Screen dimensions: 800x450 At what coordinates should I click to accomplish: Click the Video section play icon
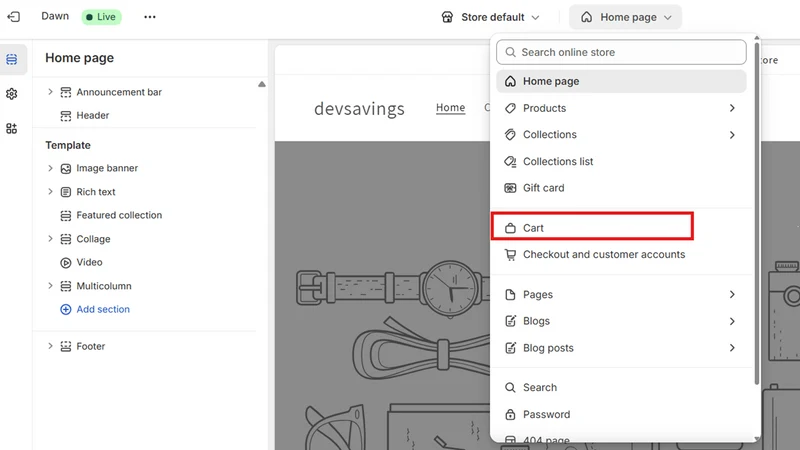66,262
